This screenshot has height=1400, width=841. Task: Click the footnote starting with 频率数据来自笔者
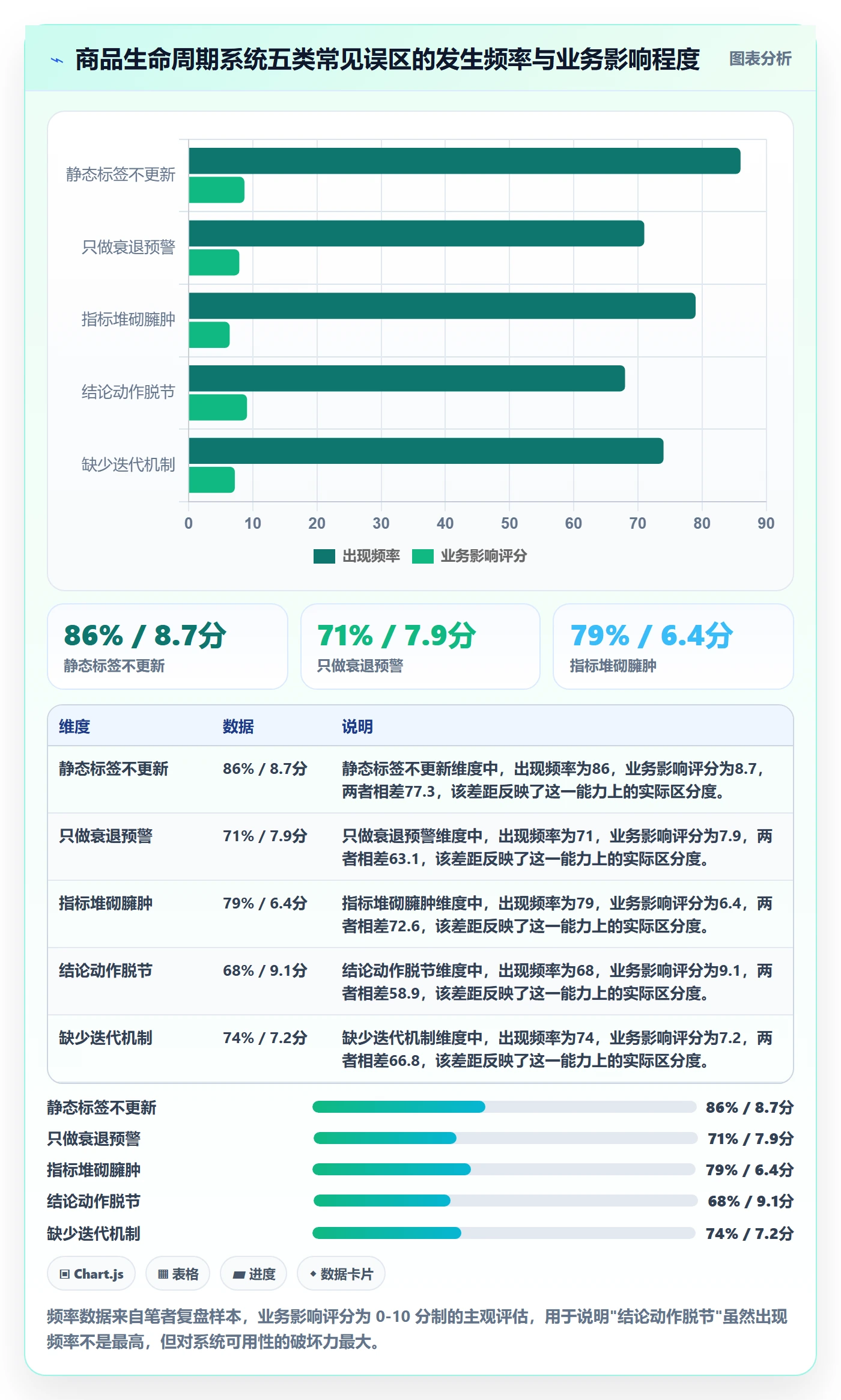pos(417,1328)
